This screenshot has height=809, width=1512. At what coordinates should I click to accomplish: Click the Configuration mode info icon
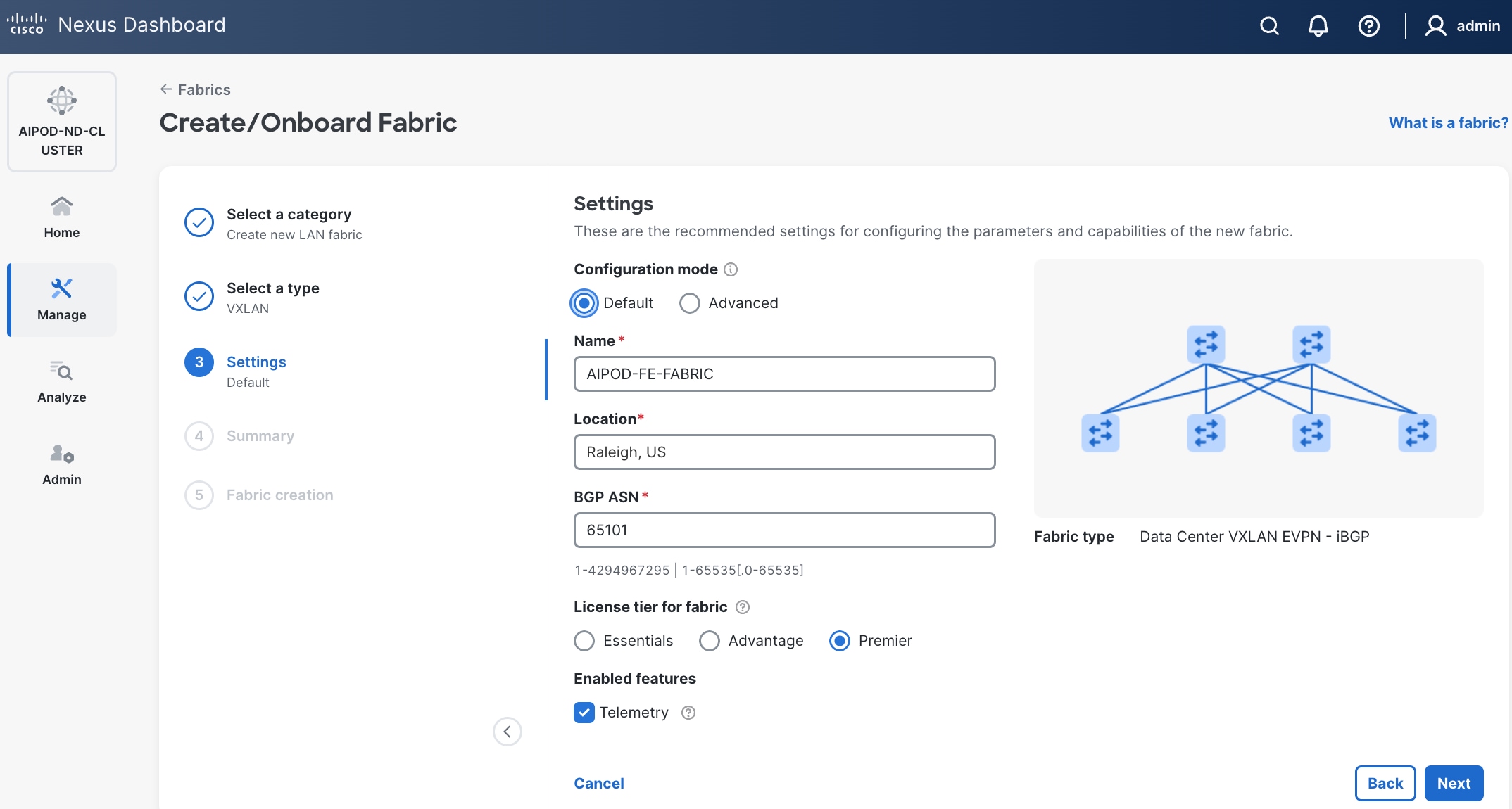pos(731,269)
